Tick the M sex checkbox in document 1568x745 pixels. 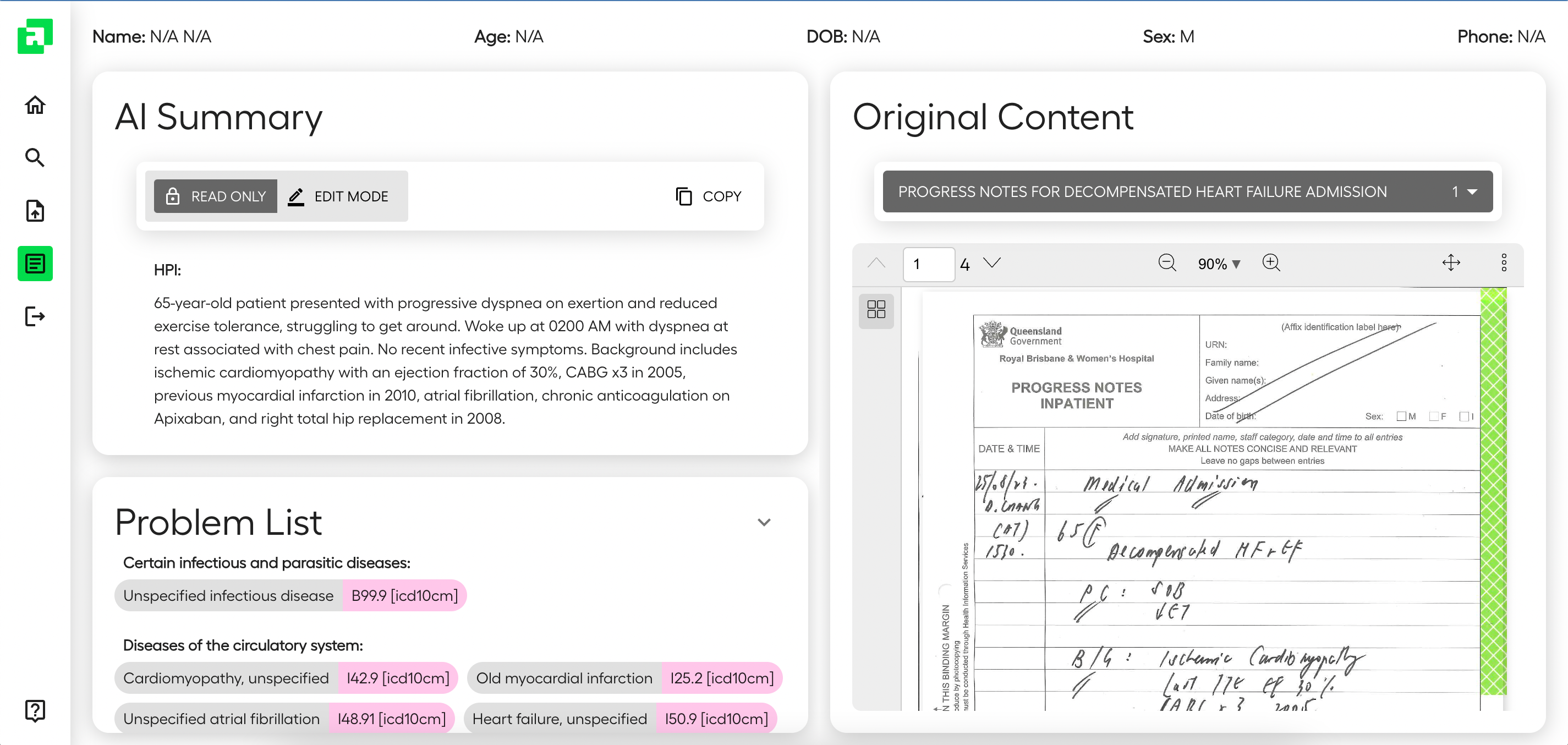pos(1401,417)
